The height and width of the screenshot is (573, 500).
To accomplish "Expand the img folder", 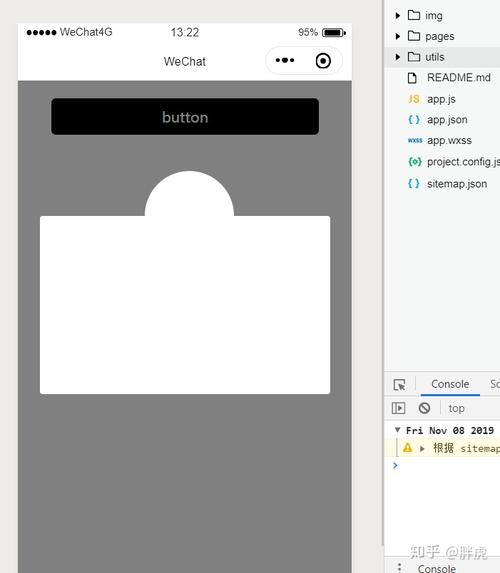I will (398, 15).
